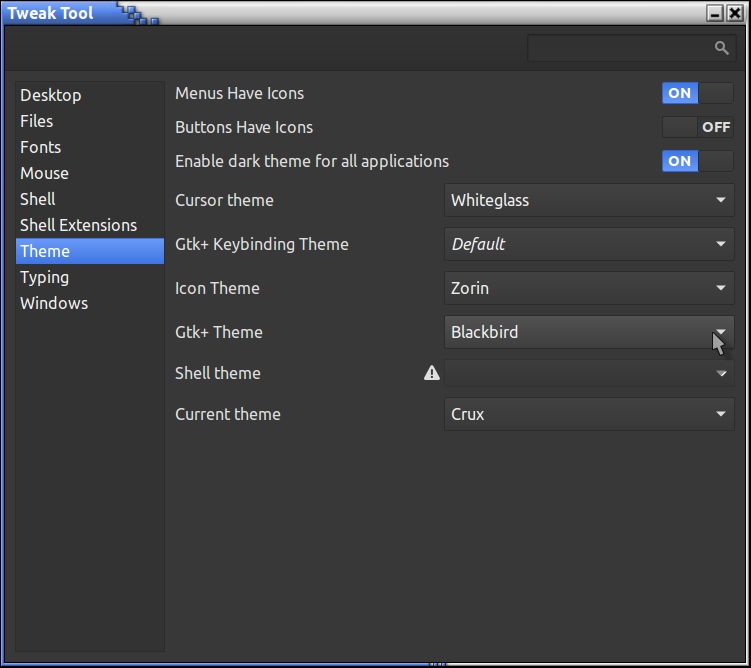Screen dimensions: 751x668
Task: Toggle Menus Have Icons switch off
Action: coord(697,93)
